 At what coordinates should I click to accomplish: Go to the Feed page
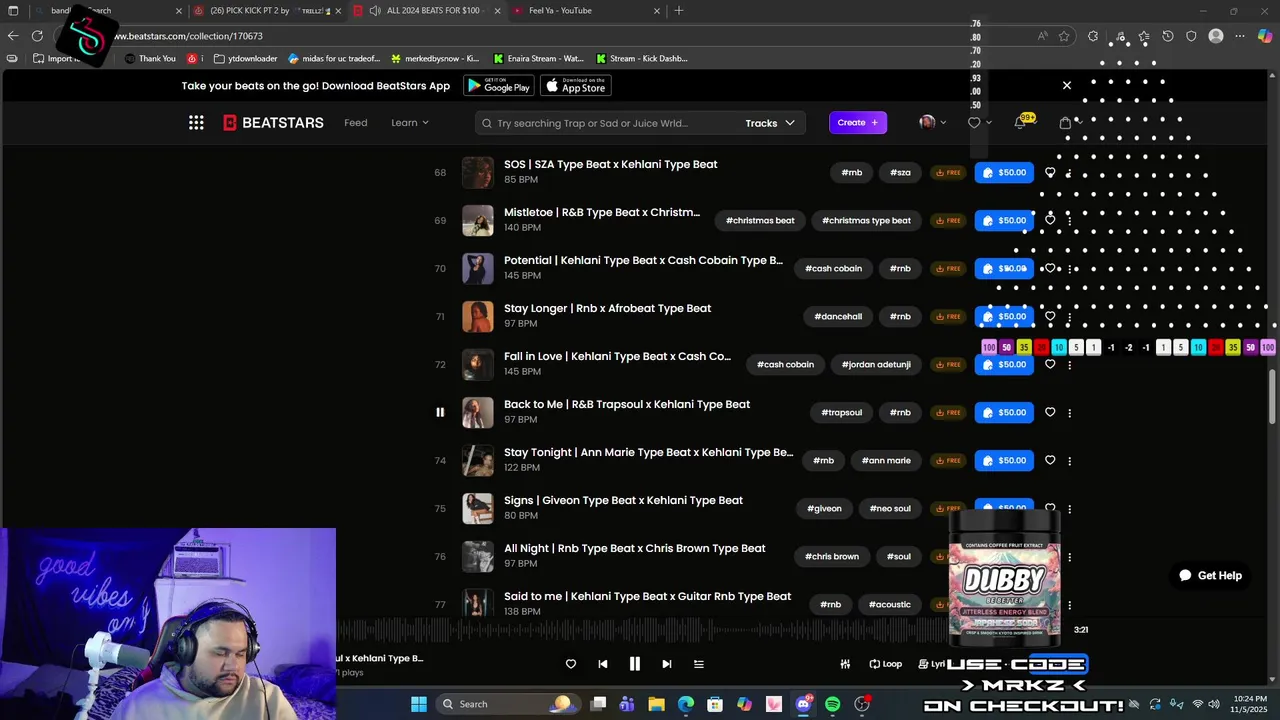(x=356, y=123)
